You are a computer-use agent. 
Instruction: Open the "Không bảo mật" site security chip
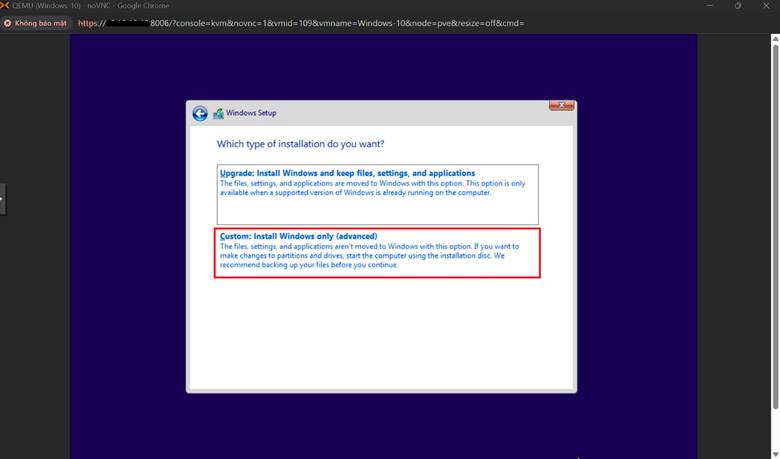pyautogui.click(x=36, y=22)
